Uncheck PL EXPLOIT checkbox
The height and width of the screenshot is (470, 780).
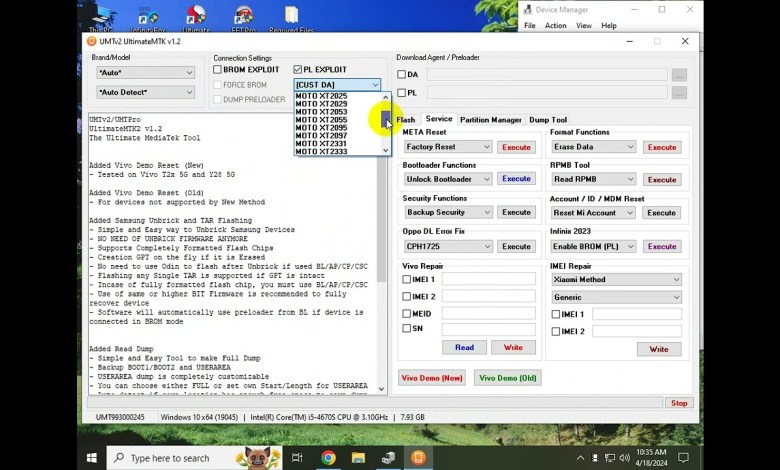point(297,70)
